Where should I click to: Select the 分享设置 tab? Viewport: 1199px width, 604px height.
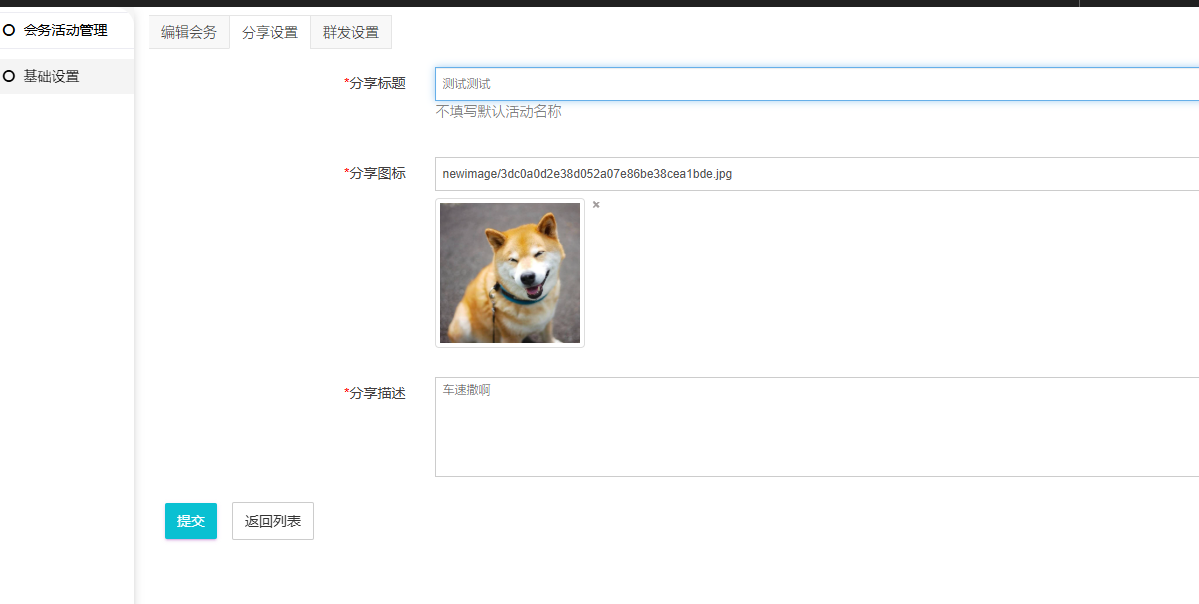(x=270, y=32)
